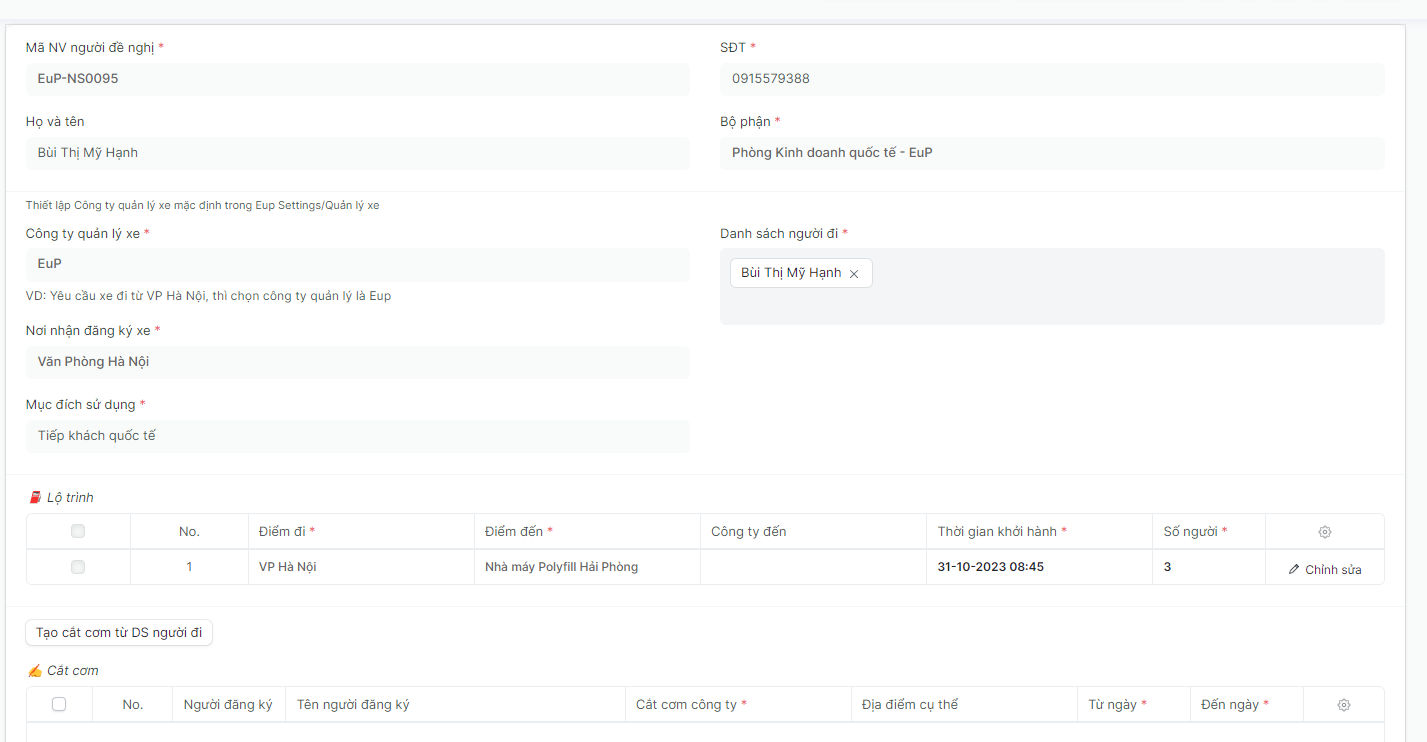Tick checkbox for route row 1
This screenshot has width=1427, height=742.
pos(78,567)
